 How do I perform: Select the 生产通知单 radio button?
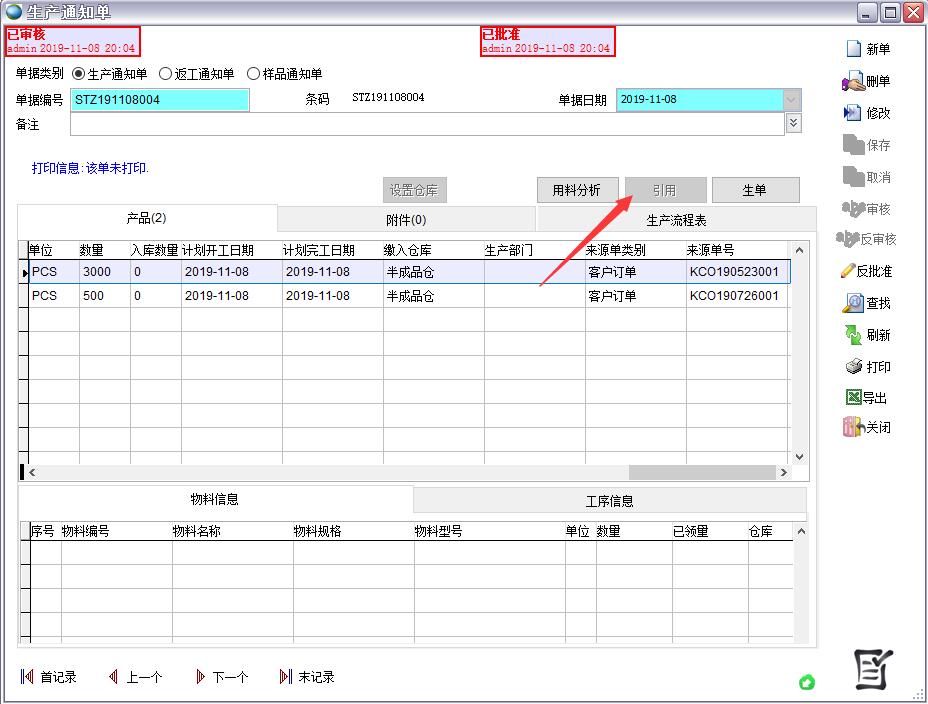[79, 74]
